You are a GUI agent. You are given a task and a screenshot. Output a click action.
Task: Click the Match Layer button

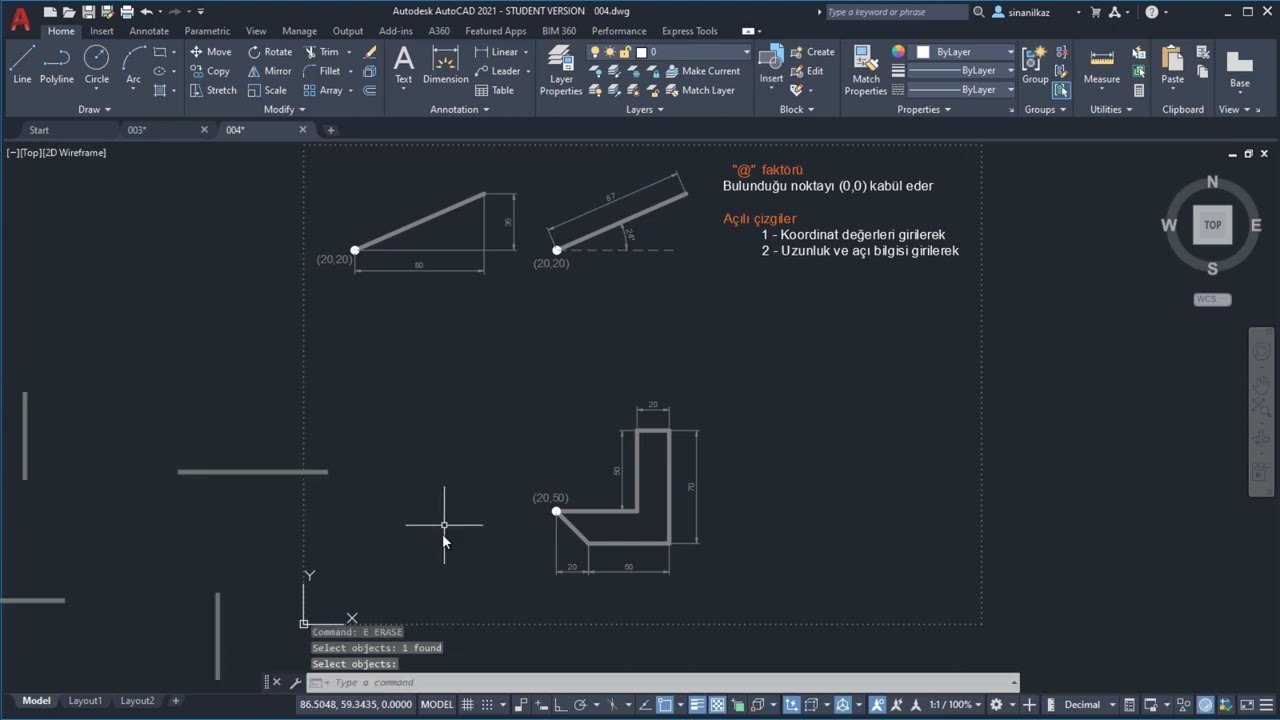pyautogui.click(x=700, y=90)
